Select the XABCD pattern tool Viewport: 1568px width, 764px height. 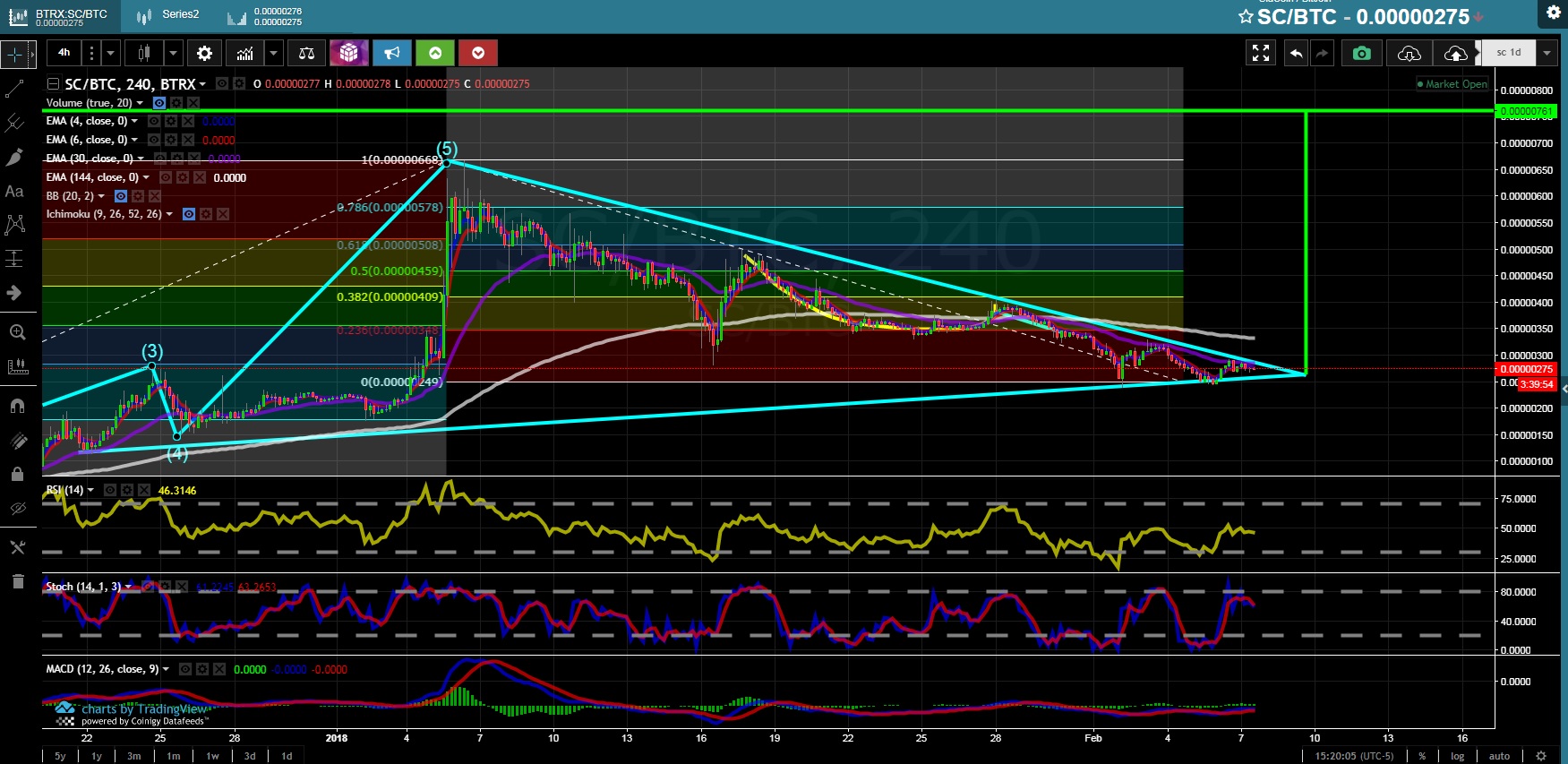tap(14, 224)
